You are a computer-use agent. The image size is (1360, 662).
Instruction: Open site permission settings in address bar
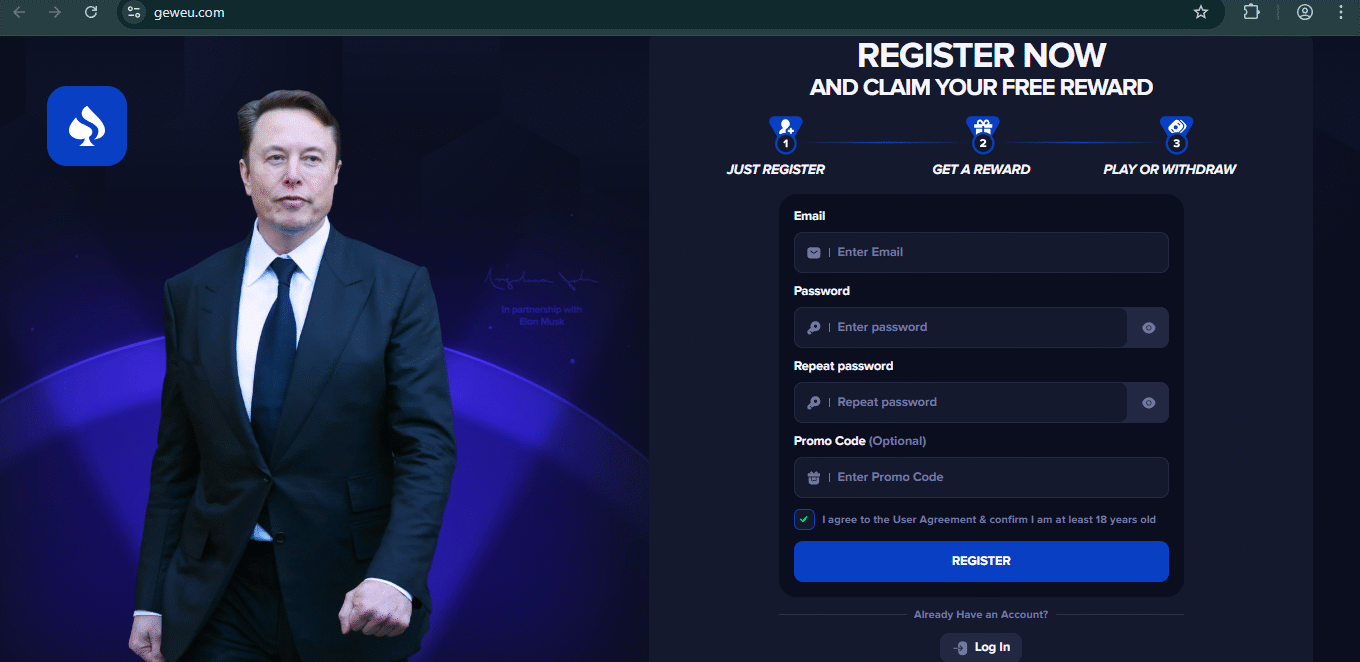133,13
